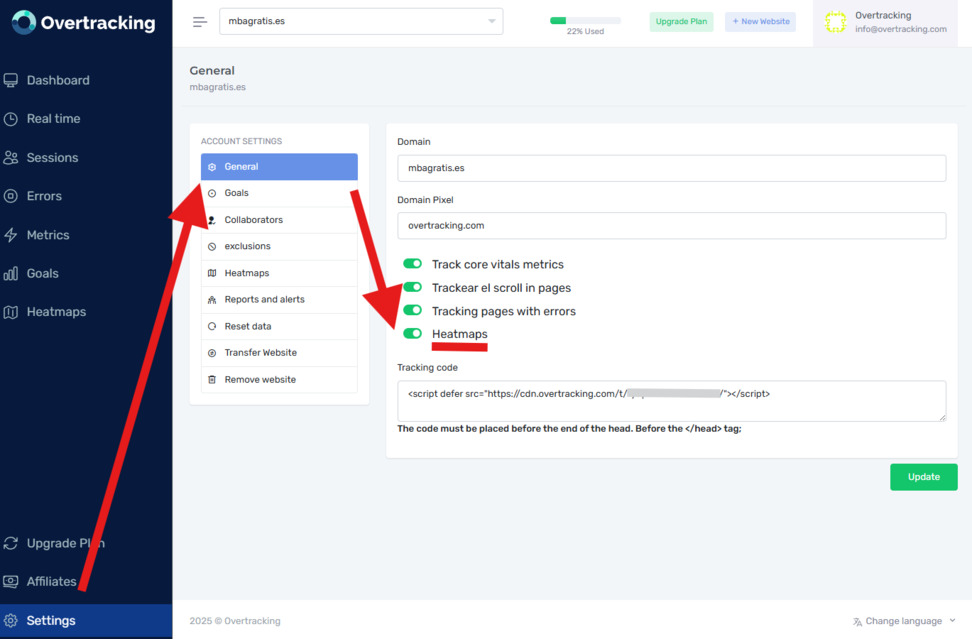The height and width of the screenshot is (639, 972).
Task: Click the New Website button
Action: [761, 22]
